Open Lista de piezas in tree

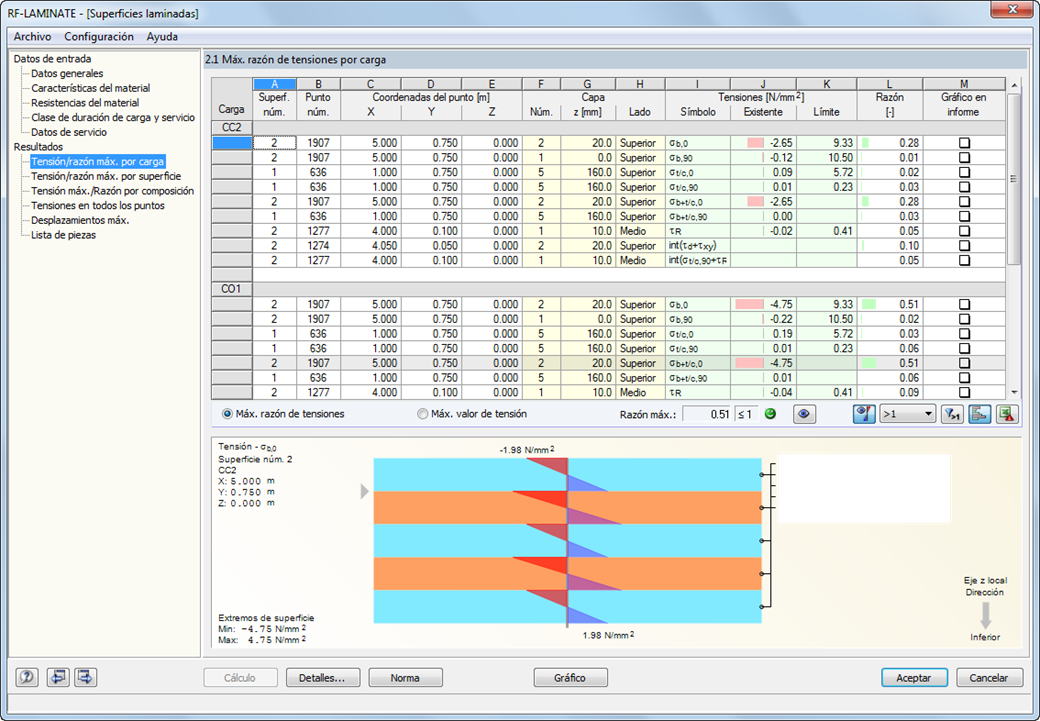click(x=63, y=235)
